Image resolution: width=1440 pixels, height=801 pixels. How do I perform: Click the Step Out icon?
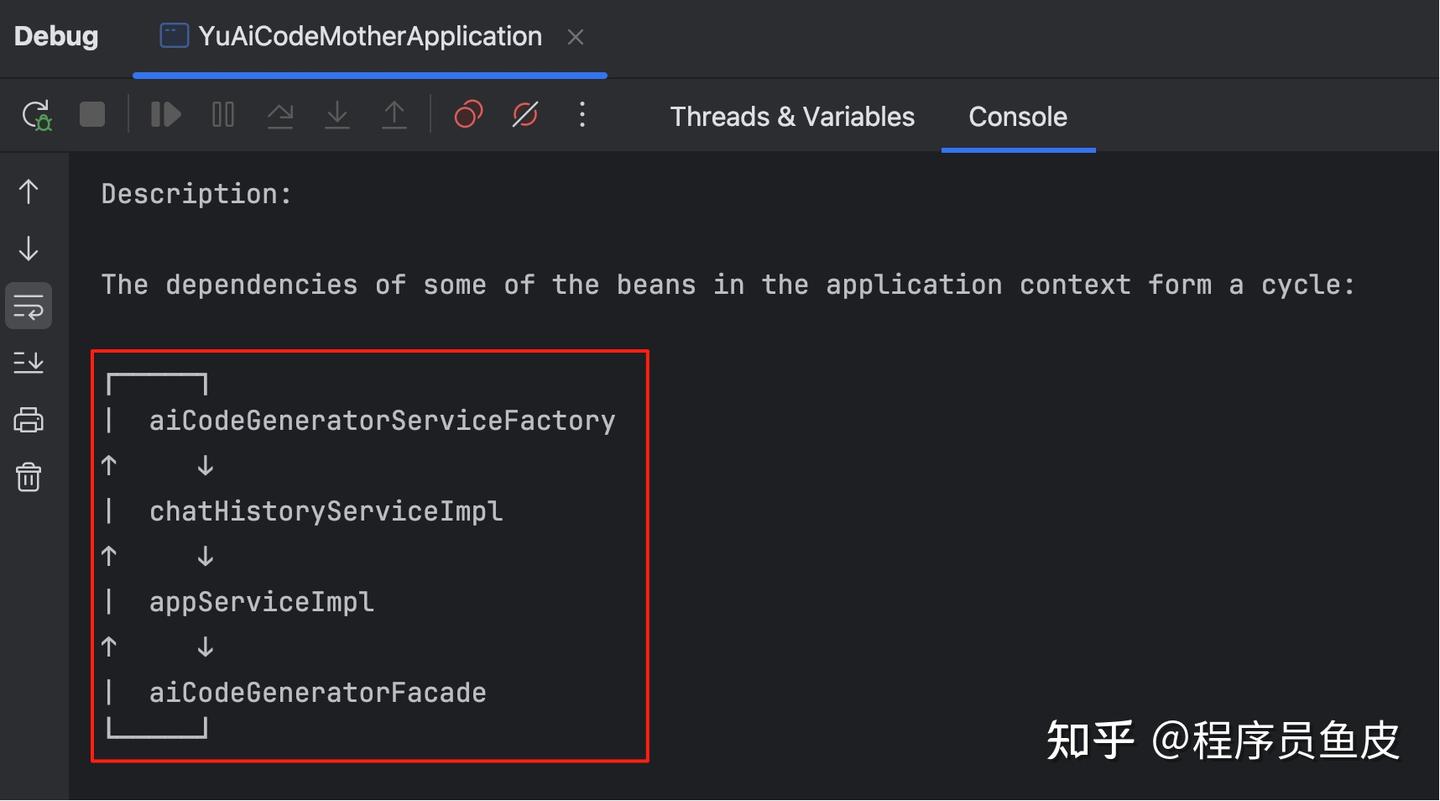[x=395, y=116]
